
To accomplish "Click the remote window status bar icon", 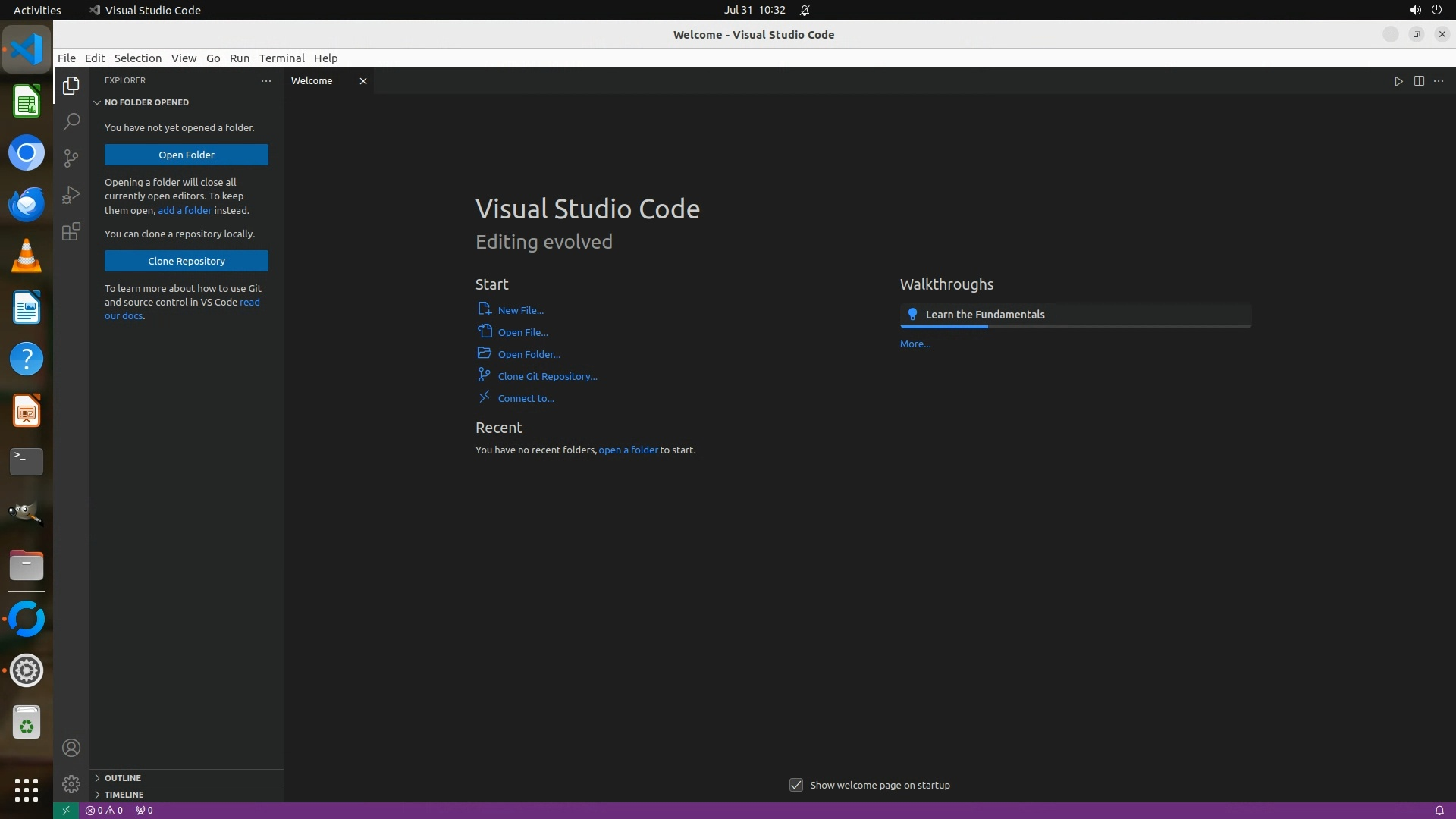I will [x=66, y=810].
